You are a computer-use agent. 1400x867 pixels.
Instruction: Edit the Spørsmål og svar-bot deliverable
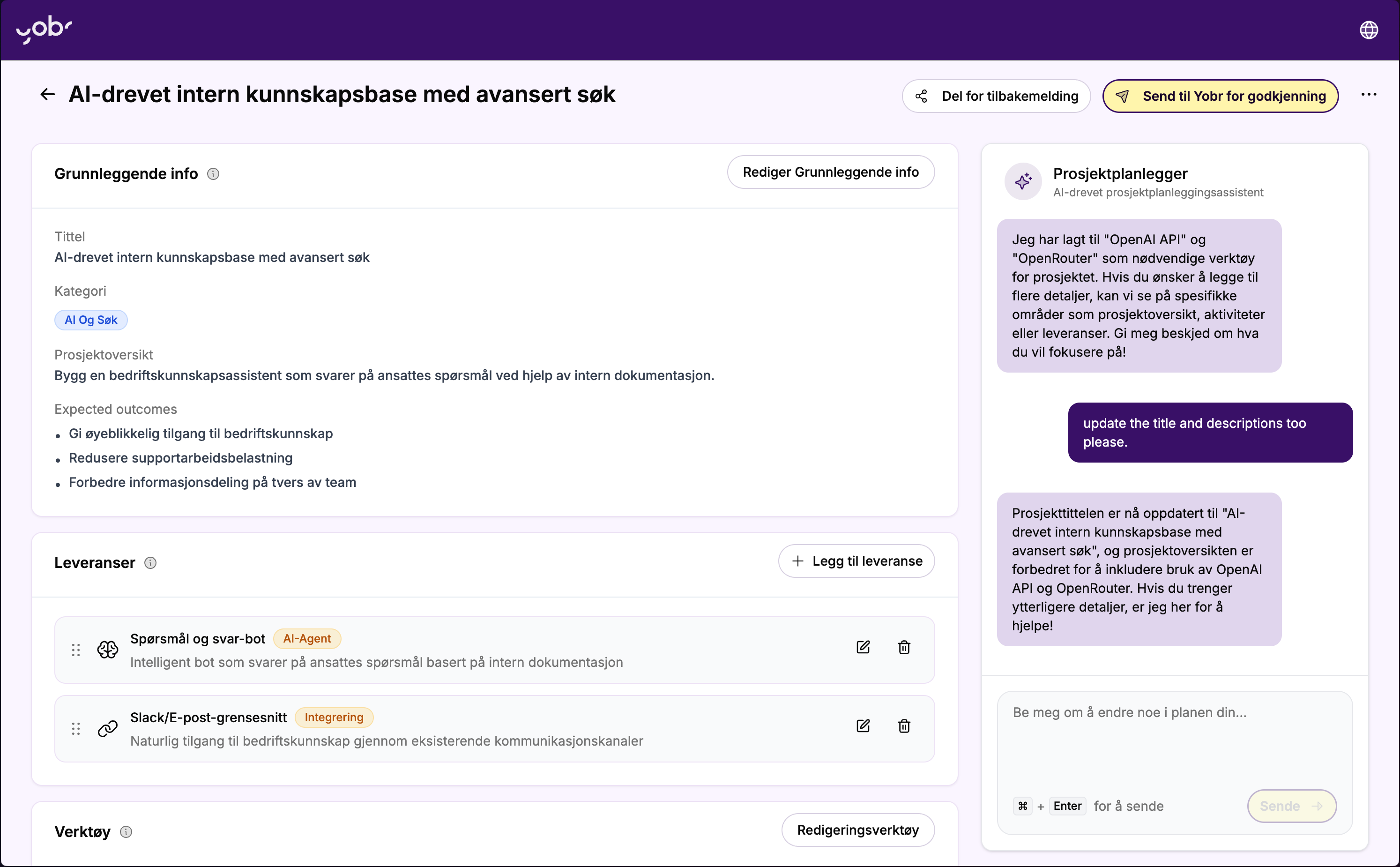[x=863, y=647]
